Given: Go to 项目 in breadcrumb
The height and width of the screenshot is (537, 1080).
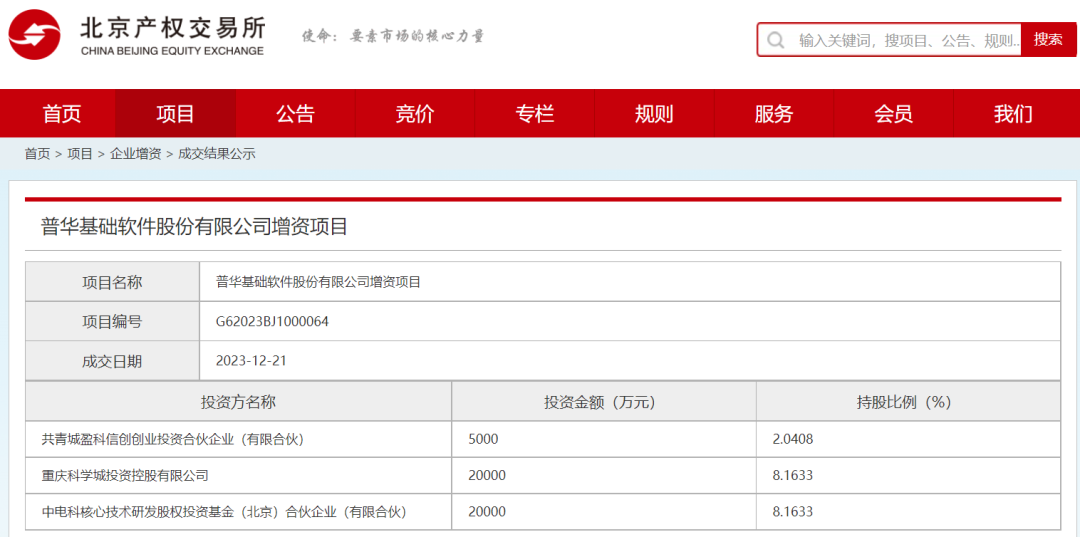Looking at the screenshot, I should coord(80,154).
